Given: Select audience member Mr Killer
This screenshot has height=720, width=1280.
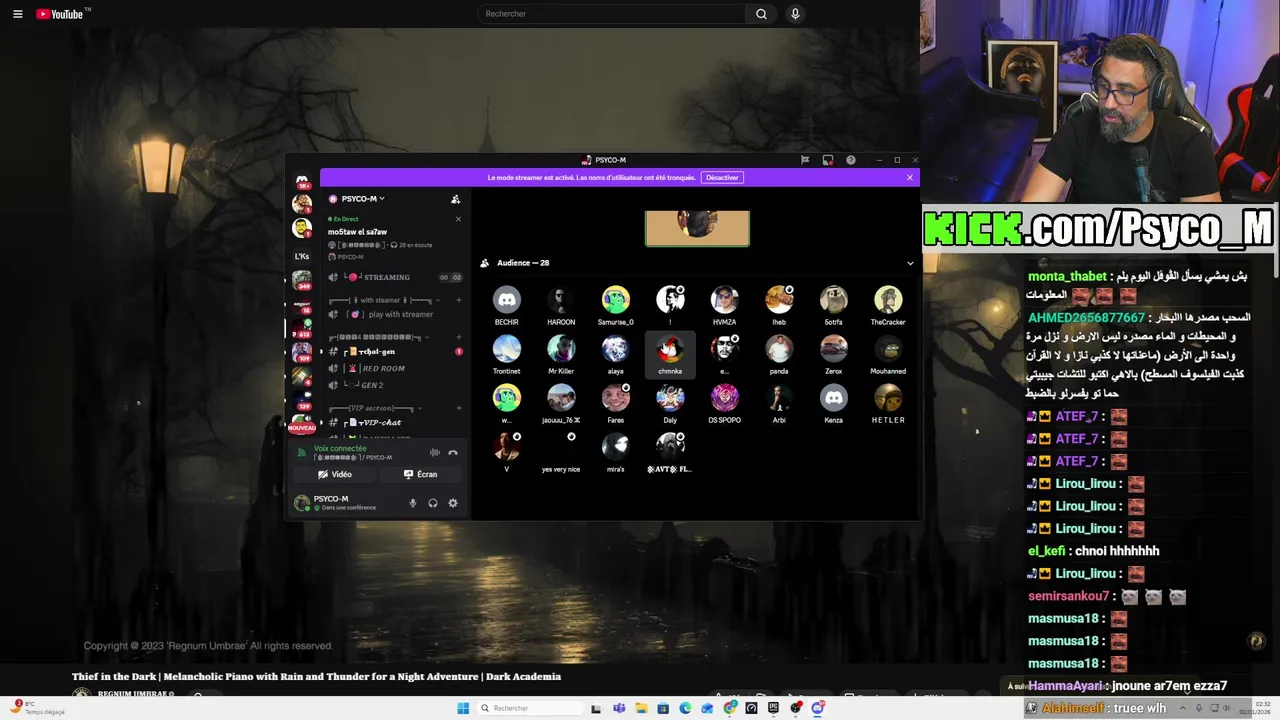Looking at the screenshot, I should [561, 354].
